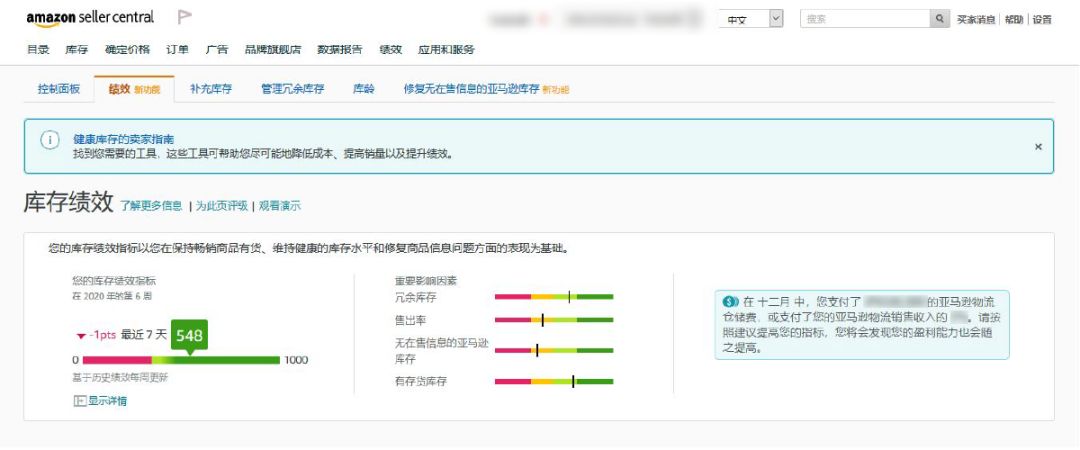Screen dimensions: 1080x450
Task: Click the storage fee notice box
Action: (x=862, y=325)
